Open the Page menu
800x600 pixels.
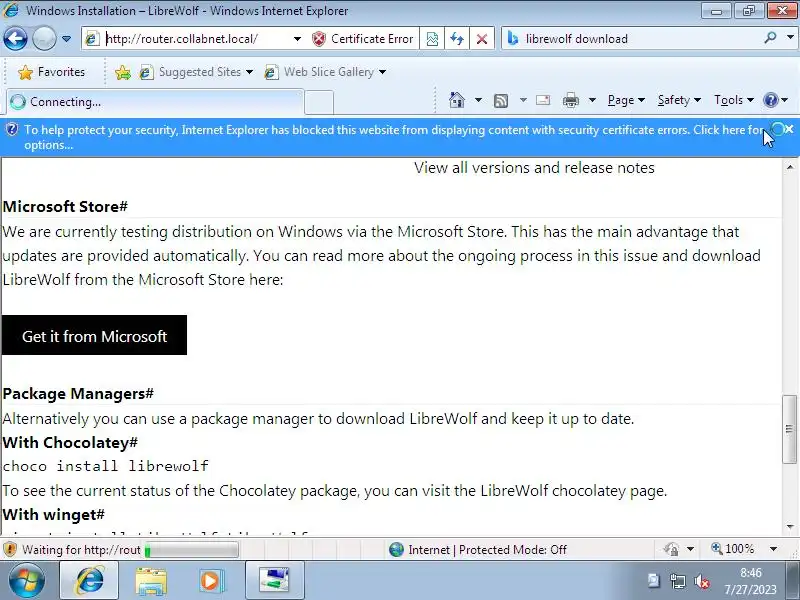coord(626,100)
